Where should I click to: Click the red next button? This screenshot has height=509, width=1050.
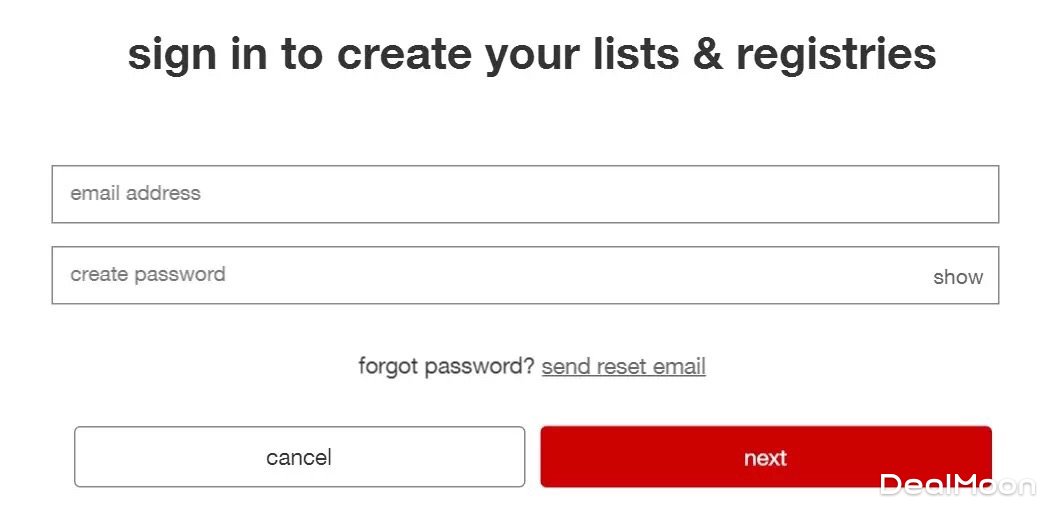[x=765, y=457]
